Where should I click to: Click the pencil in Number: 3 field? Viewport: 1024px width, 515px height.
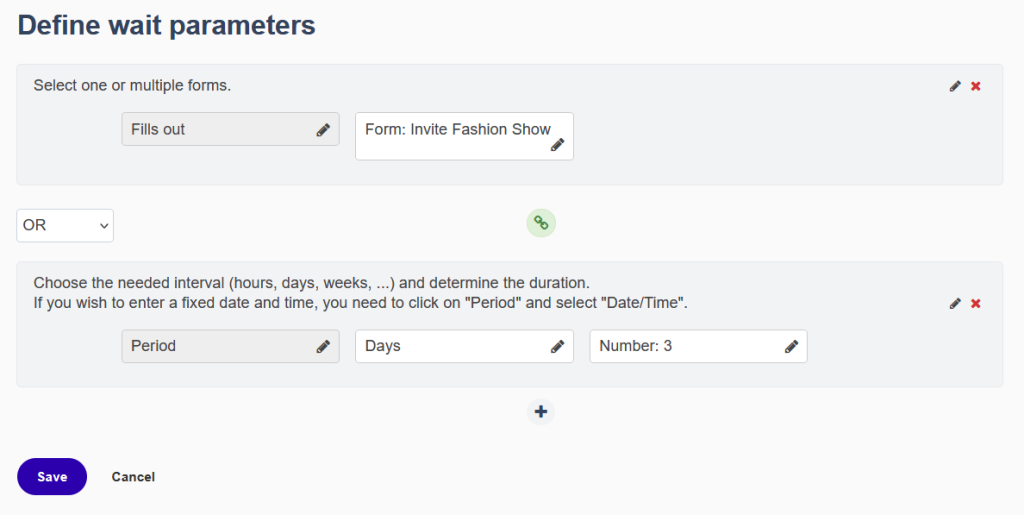click(x=791, y=347)
